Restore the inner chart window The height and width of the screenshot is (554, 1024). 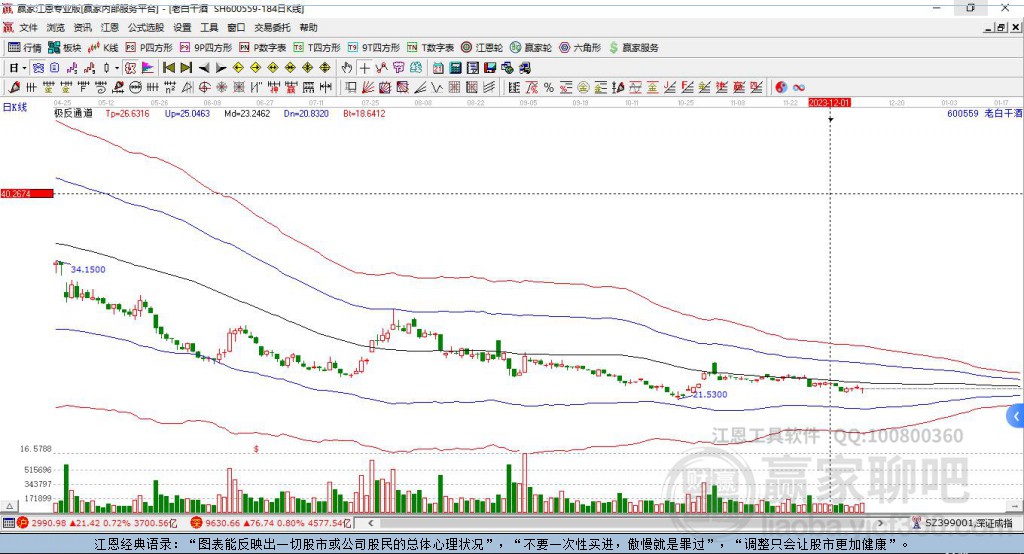tap(1001, 27)
